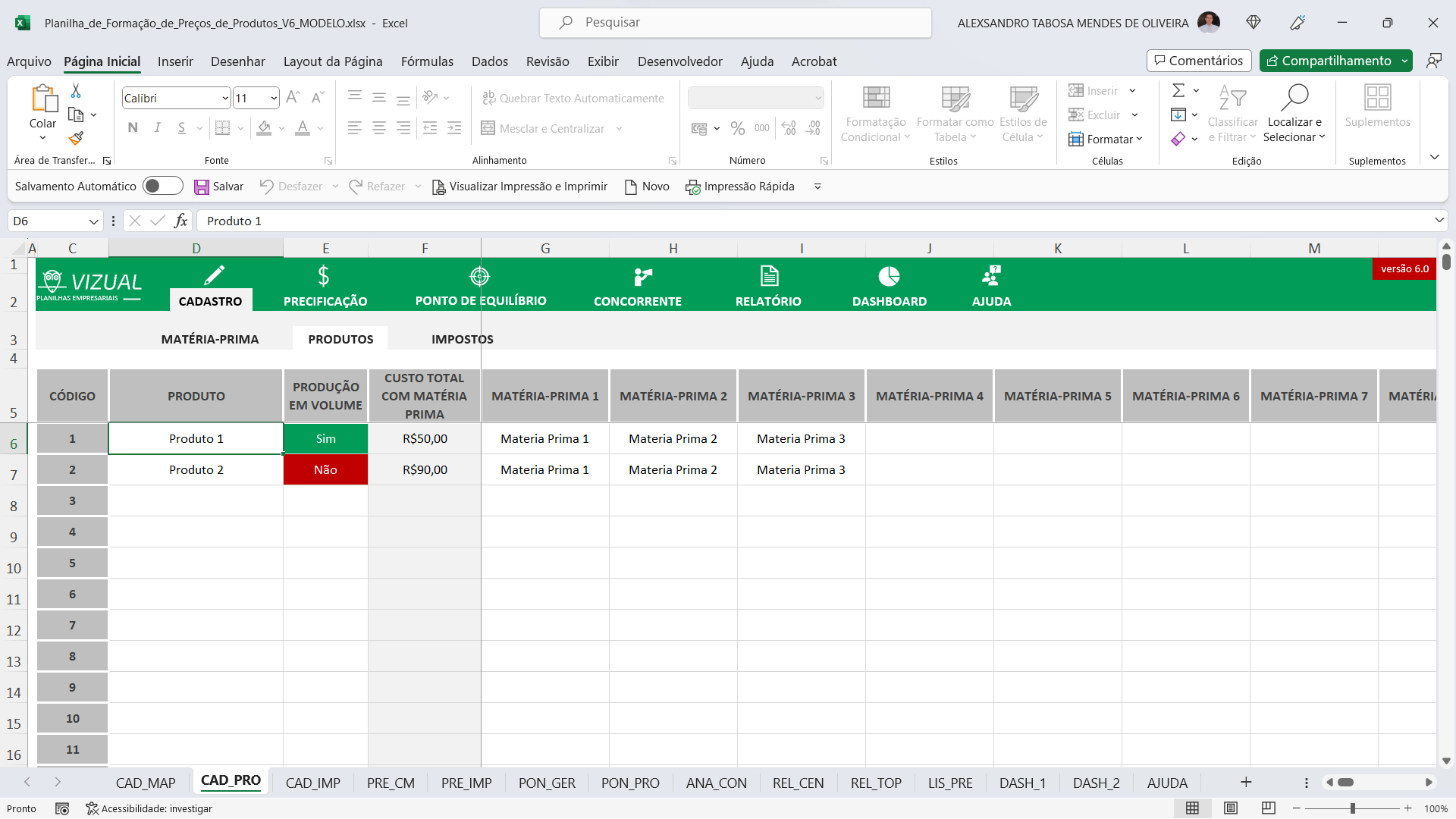Expand the Name Box dropdown arrow
The width and height of the screenshot is (1456, 819).
[x=93, y=221]
